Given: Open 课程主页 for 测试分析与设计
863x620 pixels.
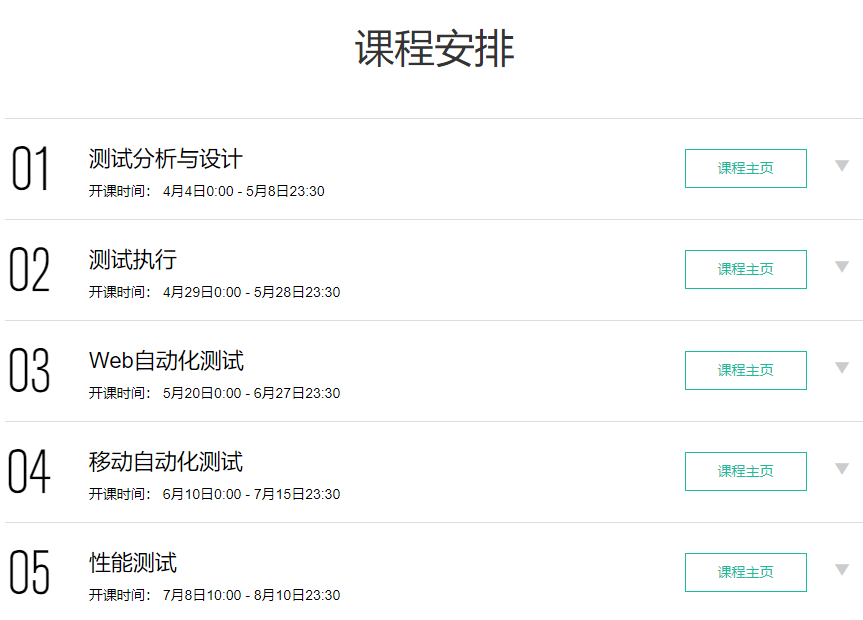Looking at the screenshot, I should pos(745,168).
